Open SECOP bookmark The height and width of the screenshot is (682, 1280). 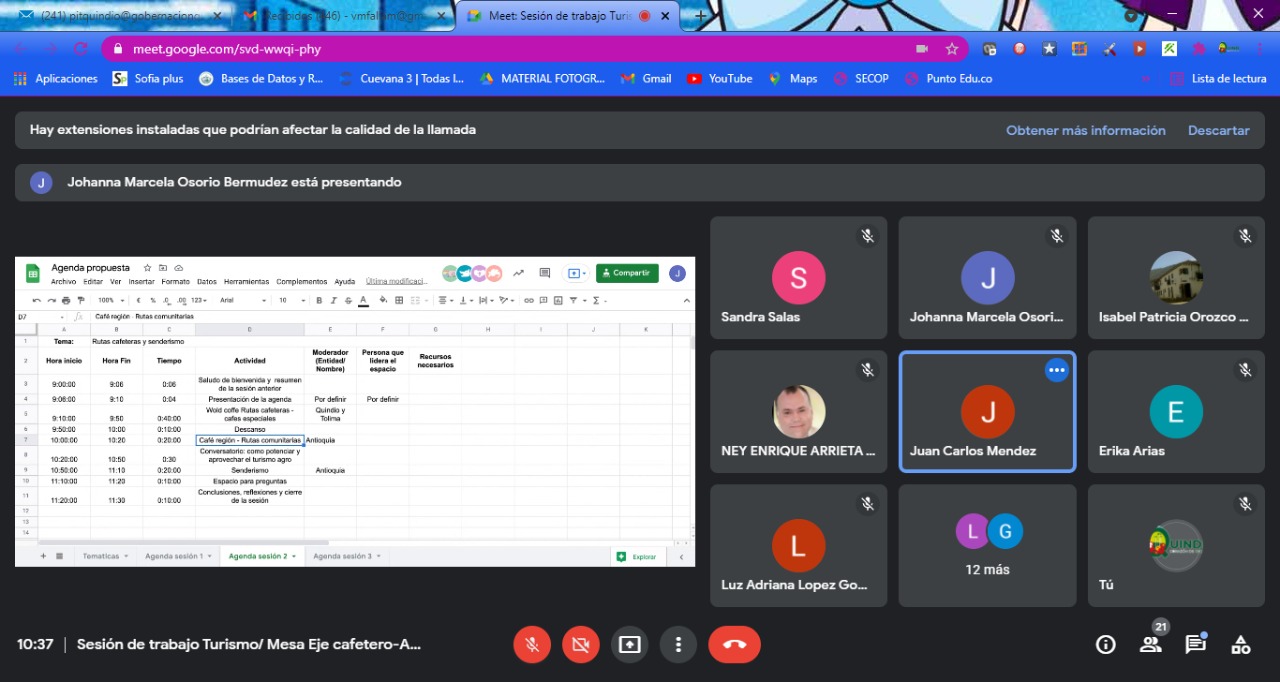click(x=861, y=78)
